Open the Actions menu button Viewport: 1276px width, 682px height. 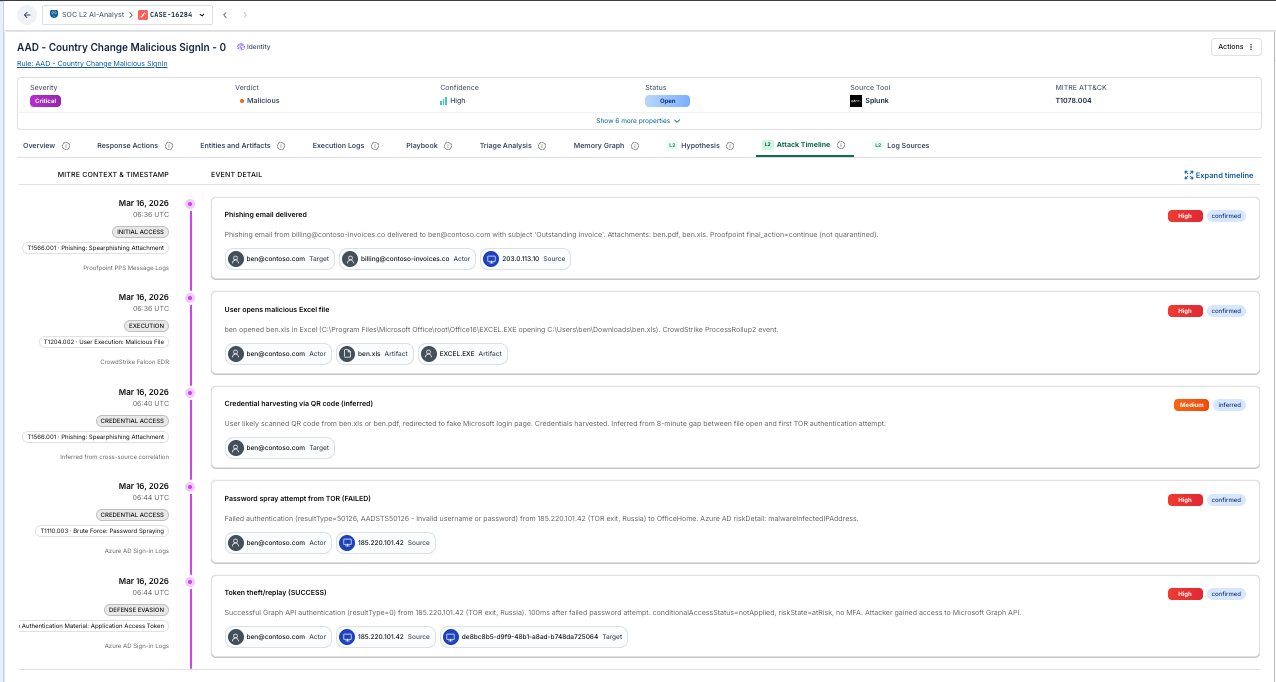[1236, 47]
